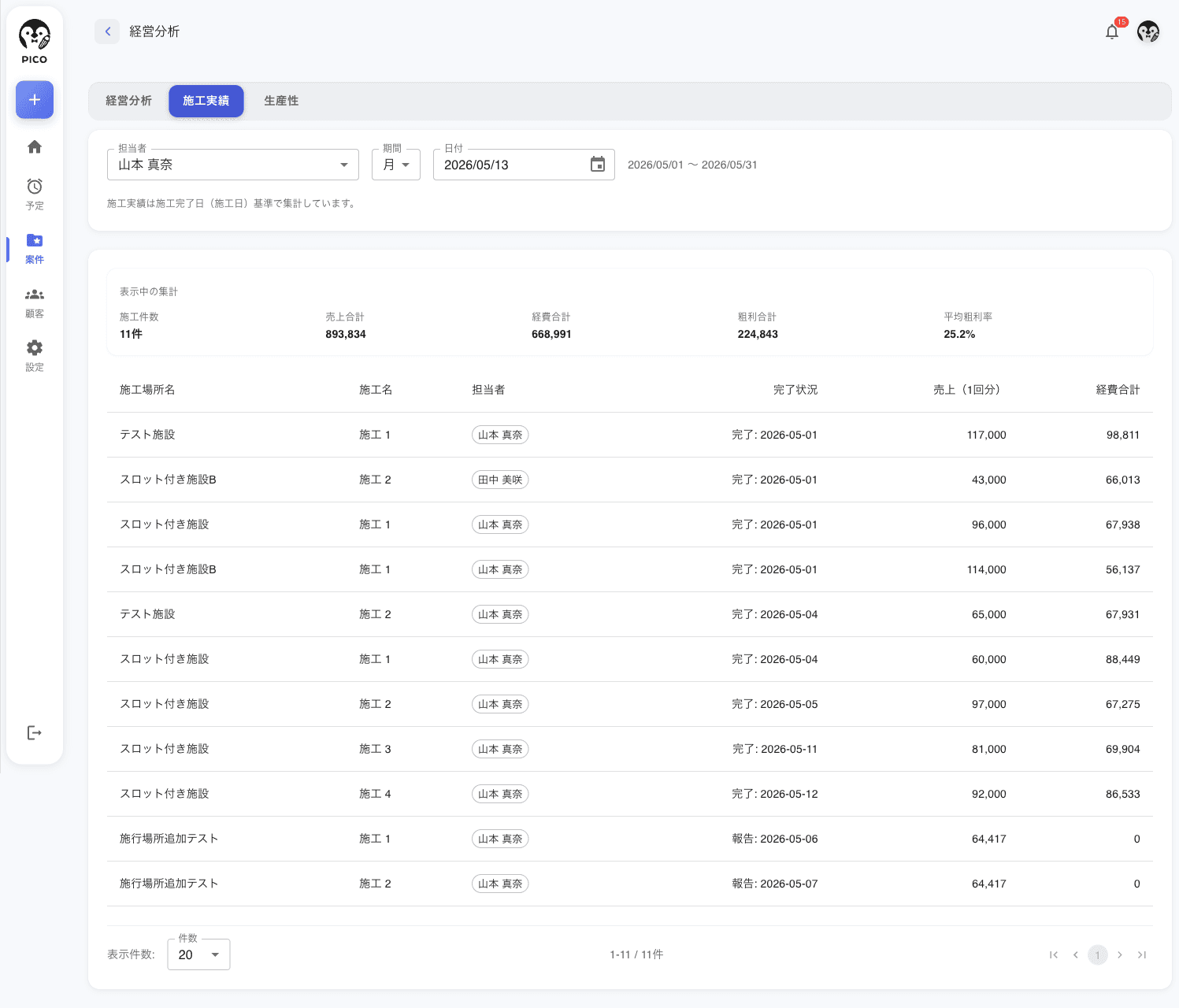
Task: Jump to last page button
Action: click(x=1142, y=954)
